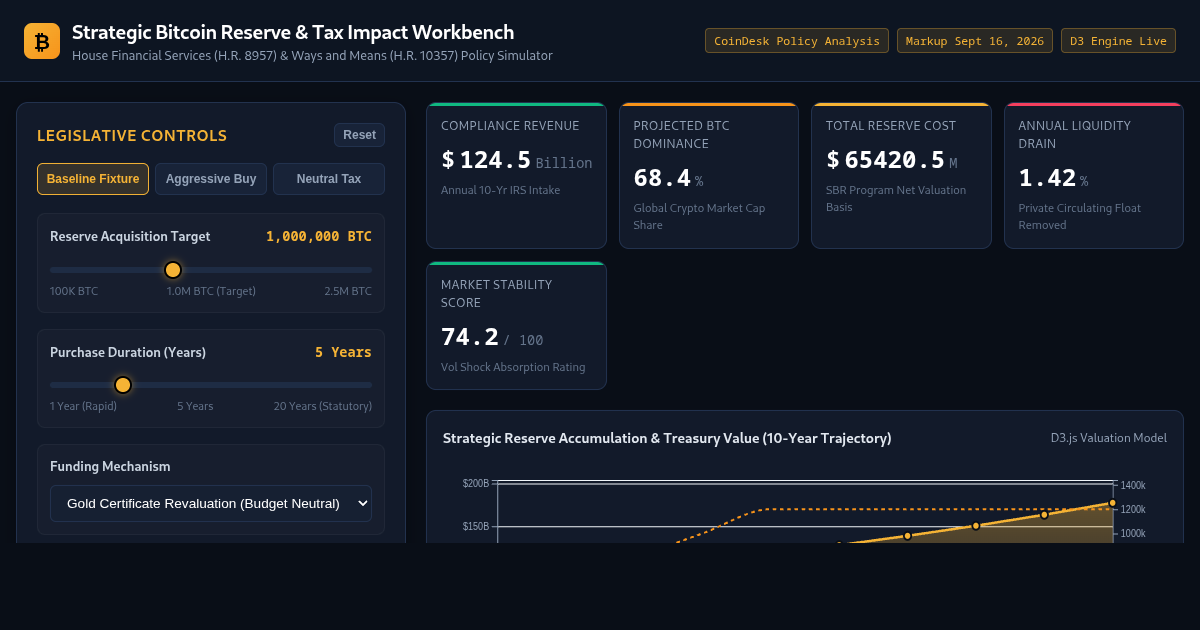Click the Strategic Bitcoin Reserve page title
1200x630 pixels.
(293, 32)
